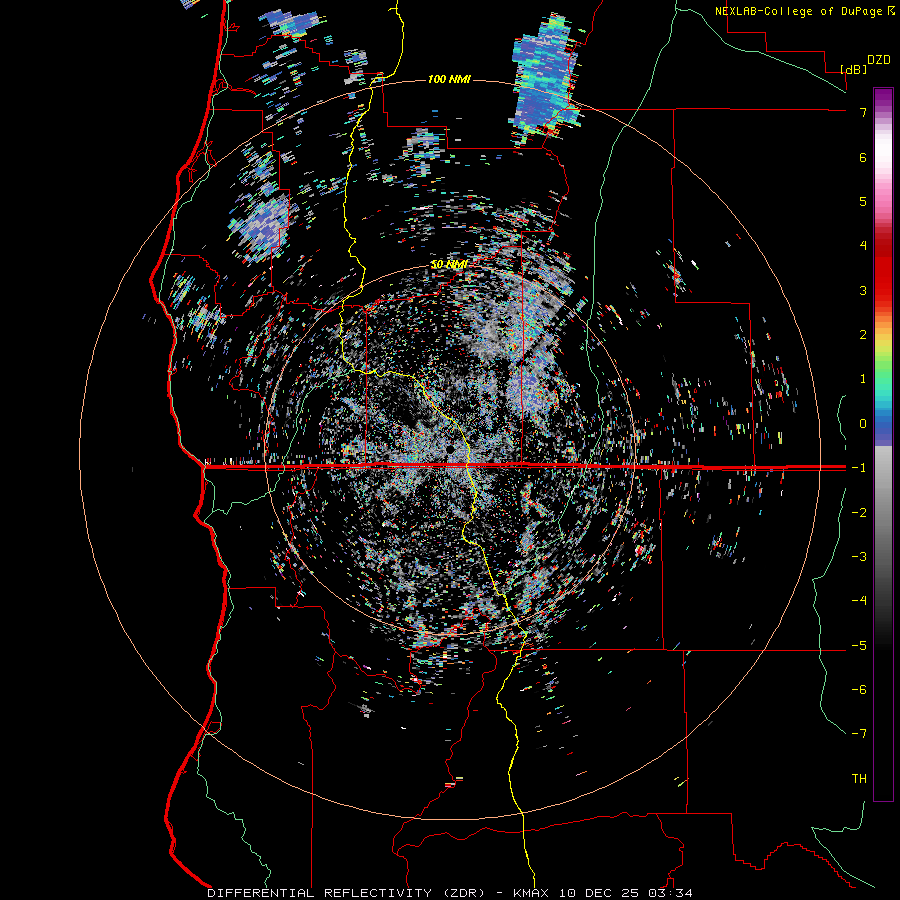Click the positive 7 scale value
This screenshot has height=900, width=900.
[x=863, y=112]
